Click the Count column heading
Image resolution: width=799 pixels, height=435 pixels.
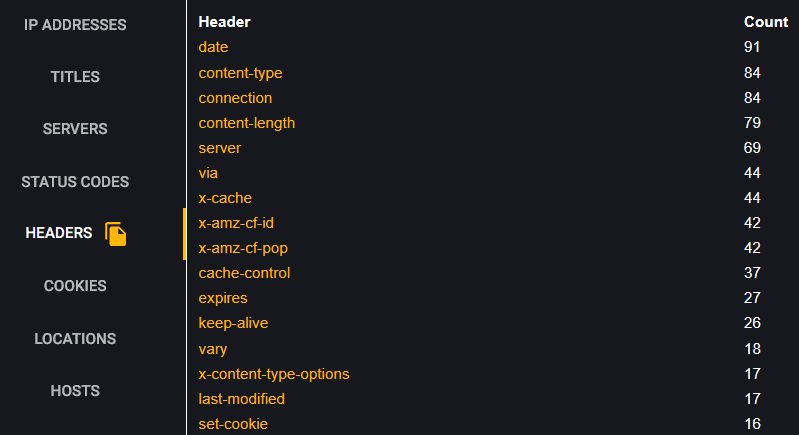click(x=765, y=22)
